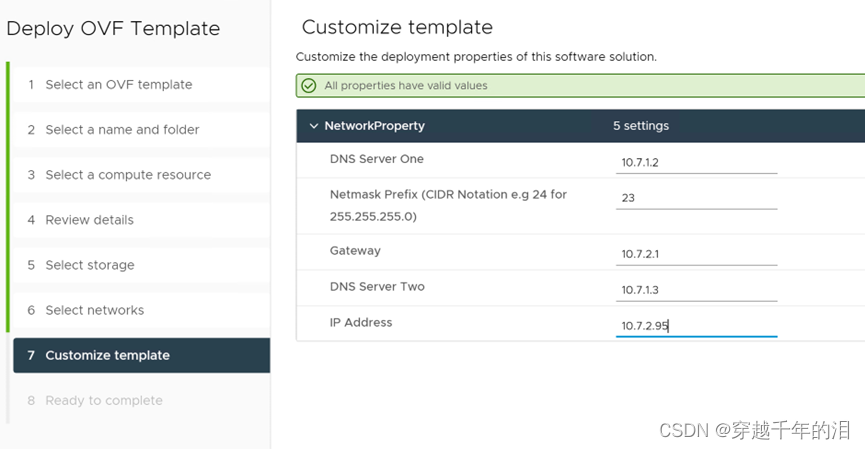Viewport: 865px width, 449px height.
Task: Go to step 2 Select a name and folder
Action: (x=141, y=130)
